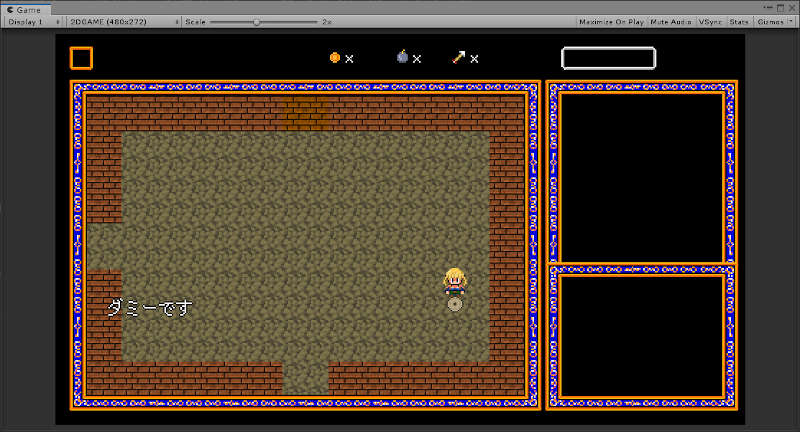
Task: Toggle Maximize On Play
Action: [x=611, y=22]
